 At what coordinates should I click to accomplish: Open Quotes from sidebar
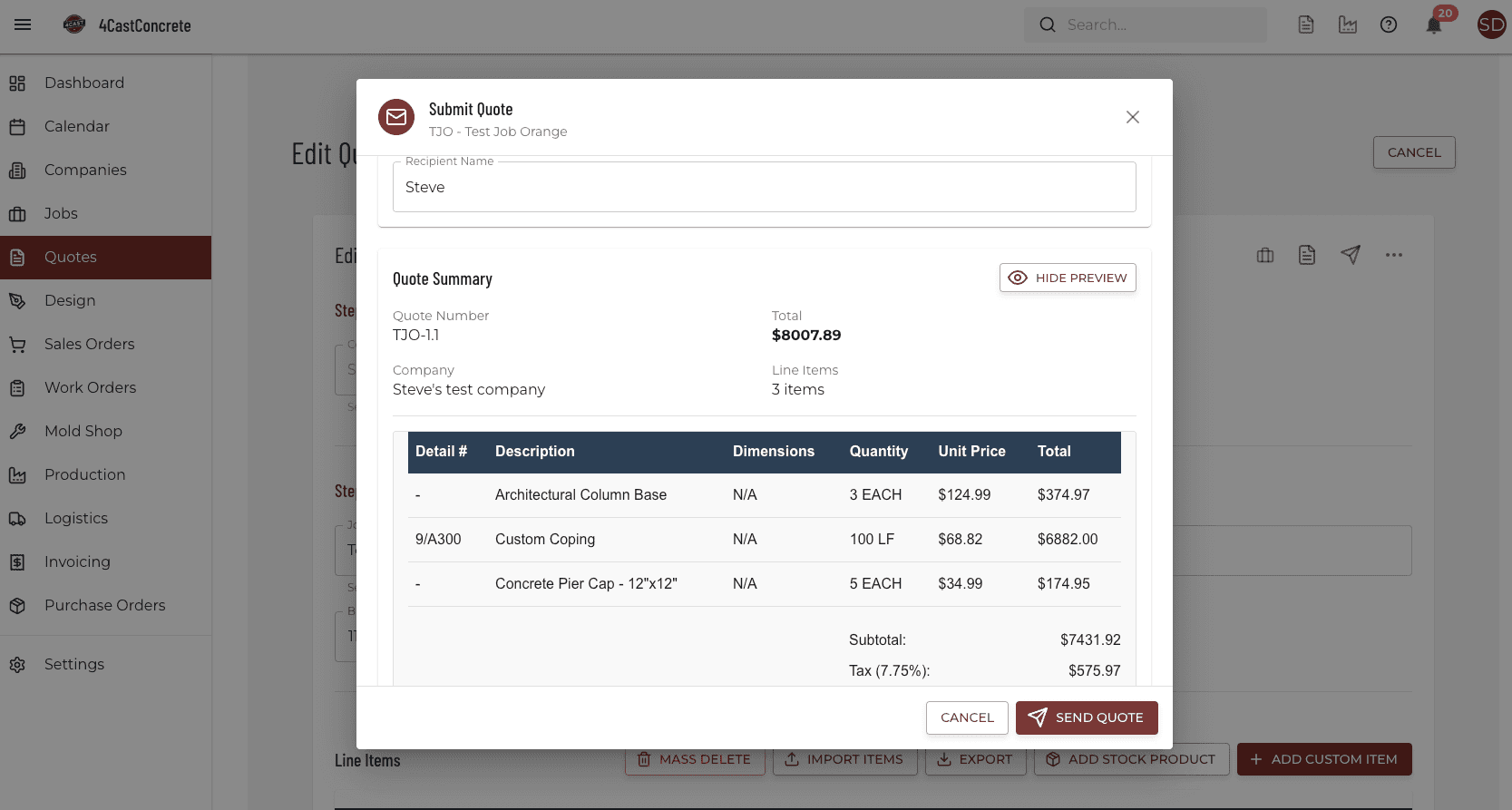(x=105, y=258)
